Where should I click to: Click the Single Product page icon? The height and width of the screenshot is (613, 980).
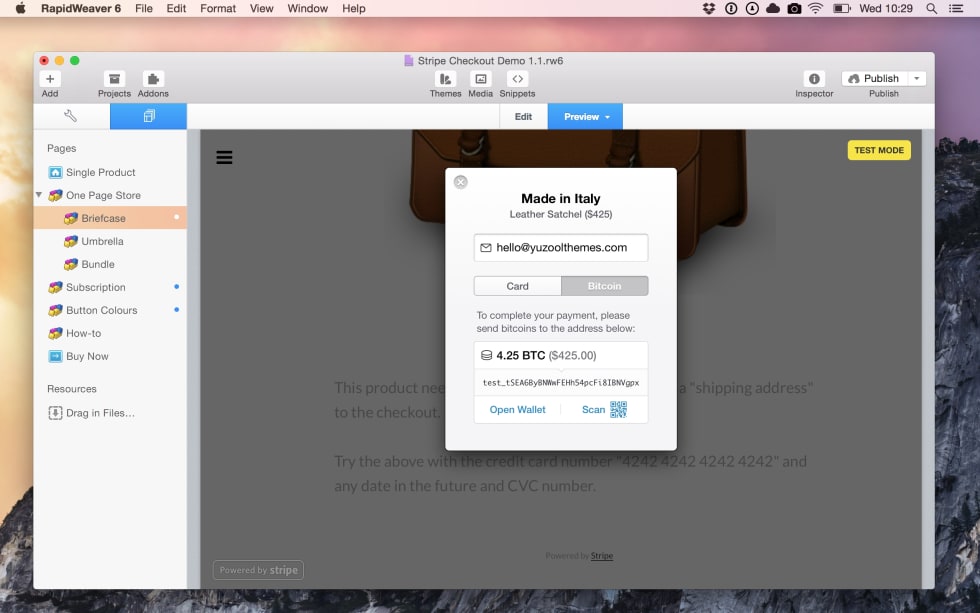[x=56, y=172]
